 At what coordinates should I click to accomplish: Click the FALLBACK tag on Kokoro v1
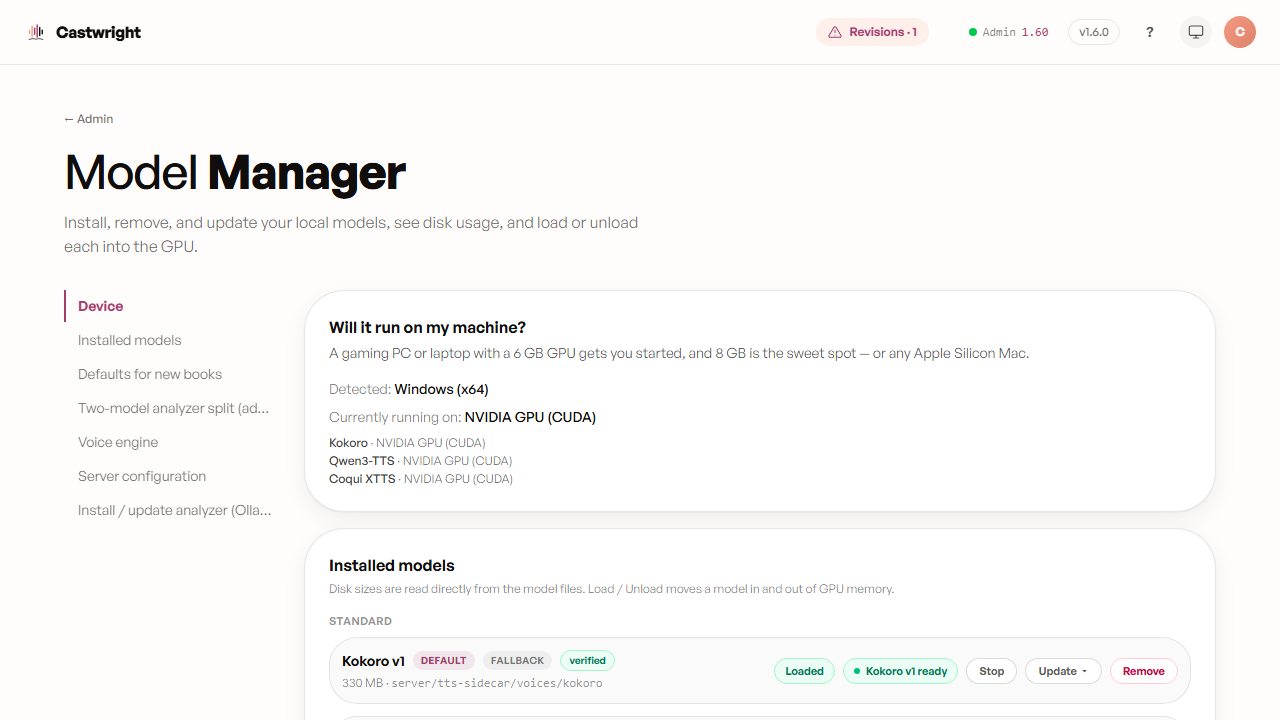tap(517, 661)
